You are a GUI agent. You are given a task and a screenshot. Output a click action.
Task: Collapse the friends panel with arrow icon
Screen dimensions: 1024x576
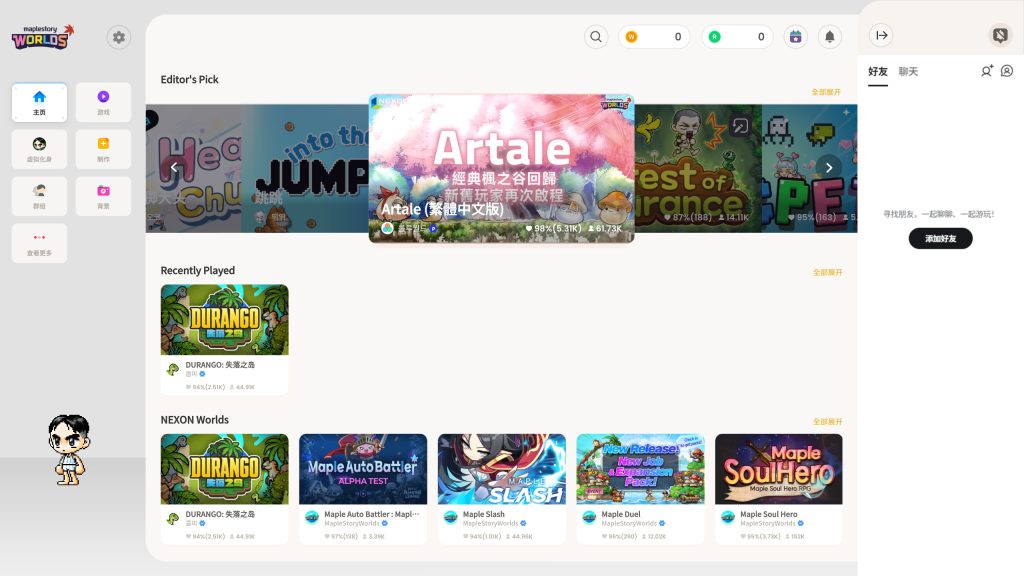pyautogui.click(x=882, y=35)
